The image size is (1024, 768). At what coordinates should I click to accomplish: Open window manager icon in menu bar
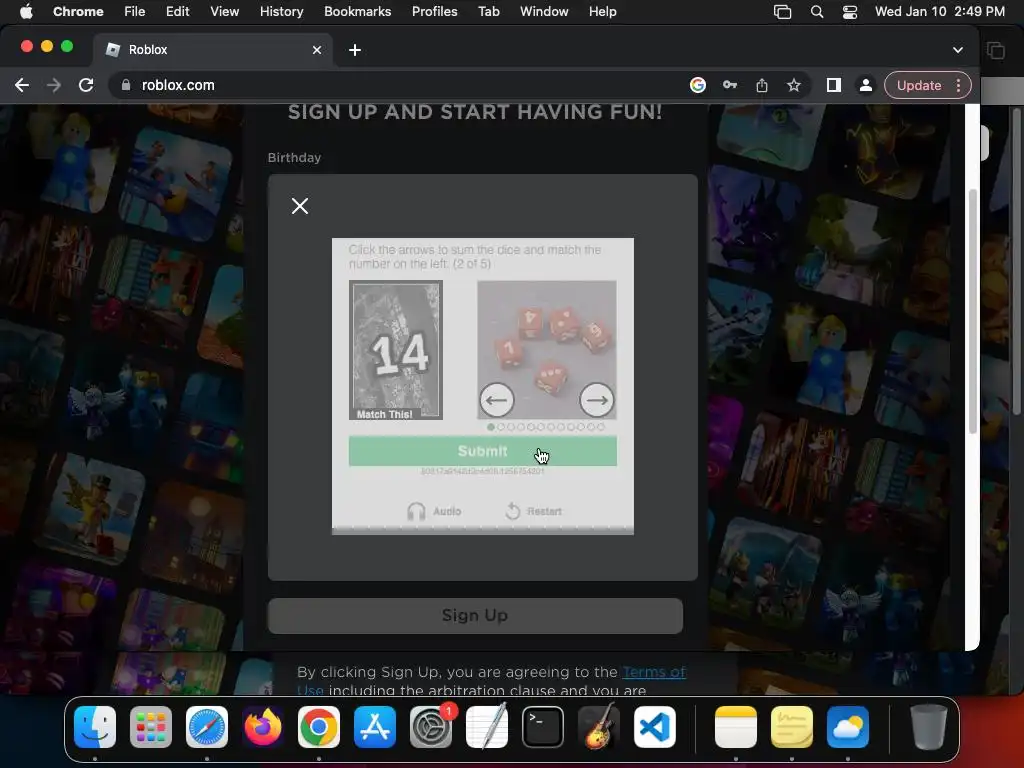782,12
